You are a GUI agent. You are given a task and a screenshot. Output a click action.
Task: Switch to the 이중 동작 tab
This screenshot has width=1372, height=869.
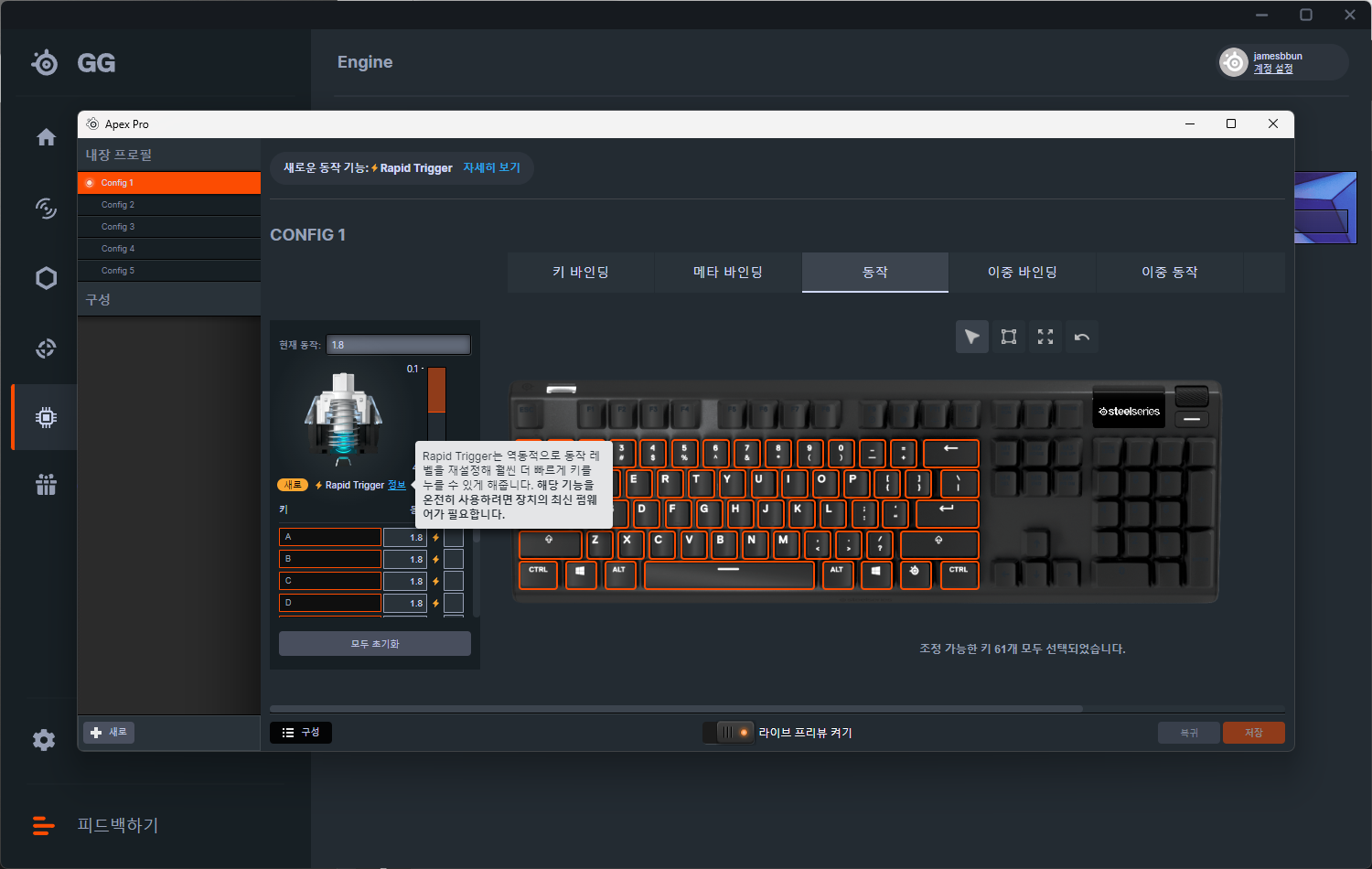1170,273
